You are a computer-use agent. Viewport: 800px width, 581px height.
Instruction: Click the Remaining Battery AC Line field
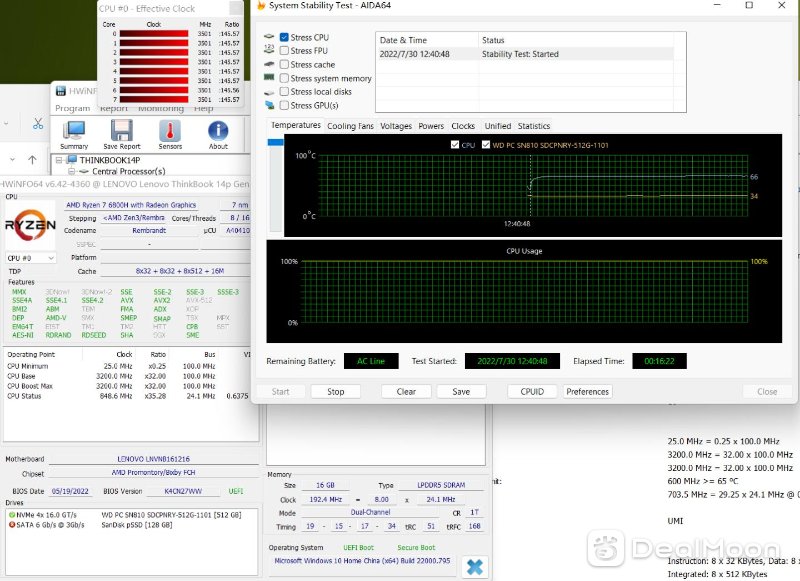[x=371, y=361]
